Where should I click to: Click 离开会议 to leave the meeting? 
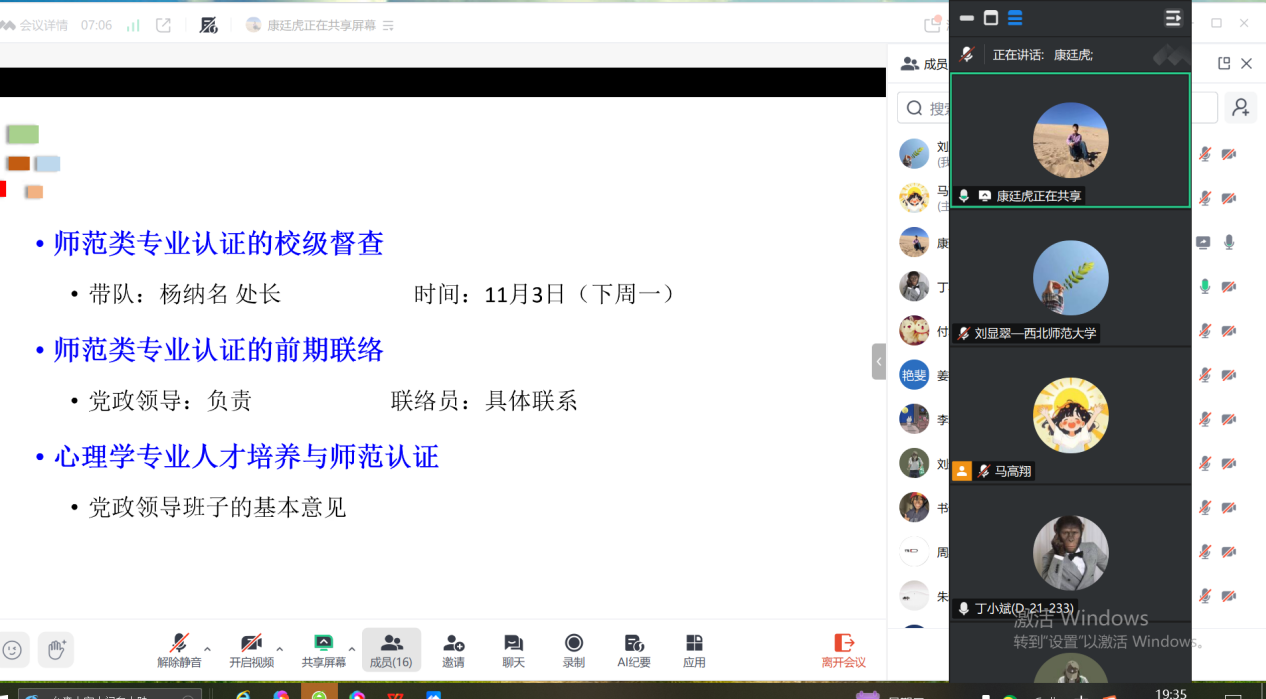tap(843, 649)
